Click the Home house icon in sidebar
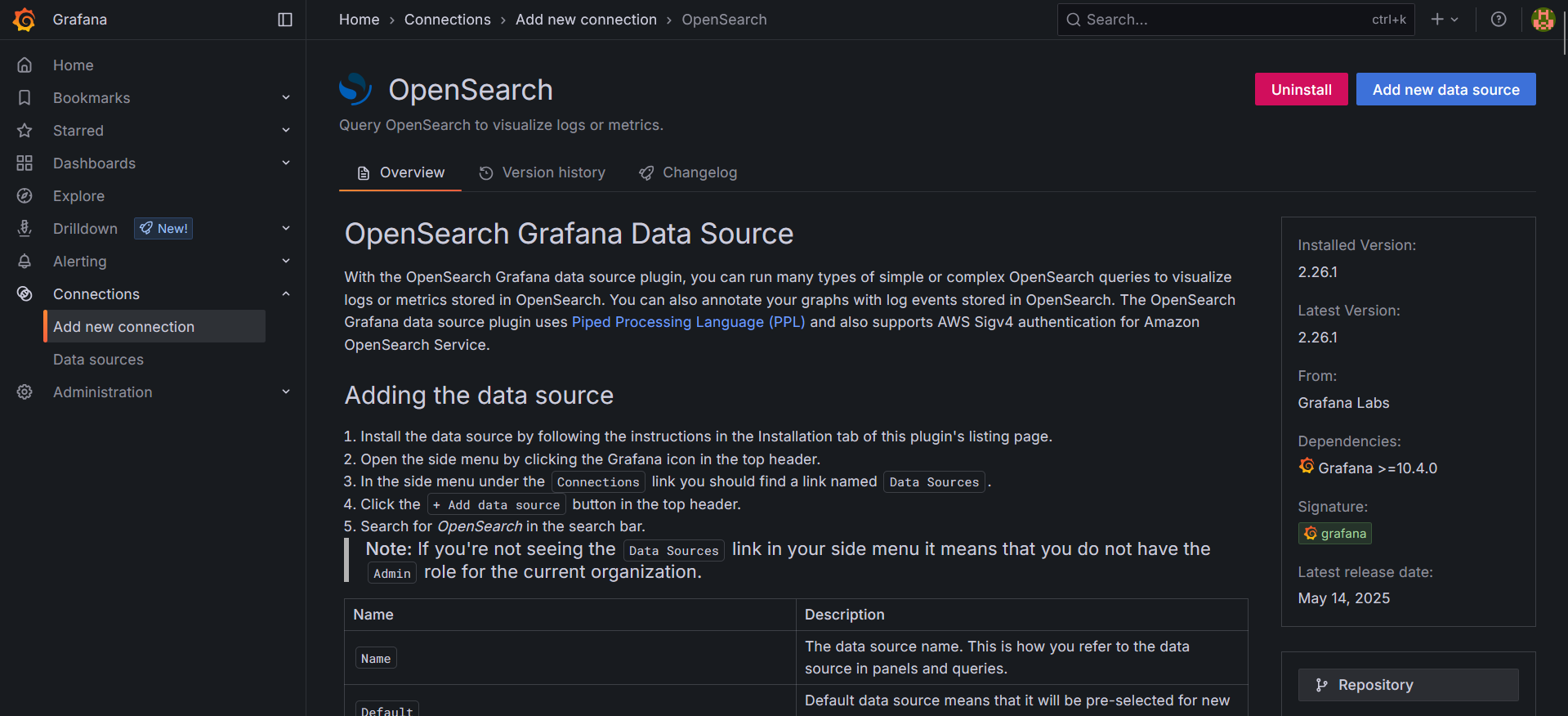 pyautogui.click(x=25, y=65)
